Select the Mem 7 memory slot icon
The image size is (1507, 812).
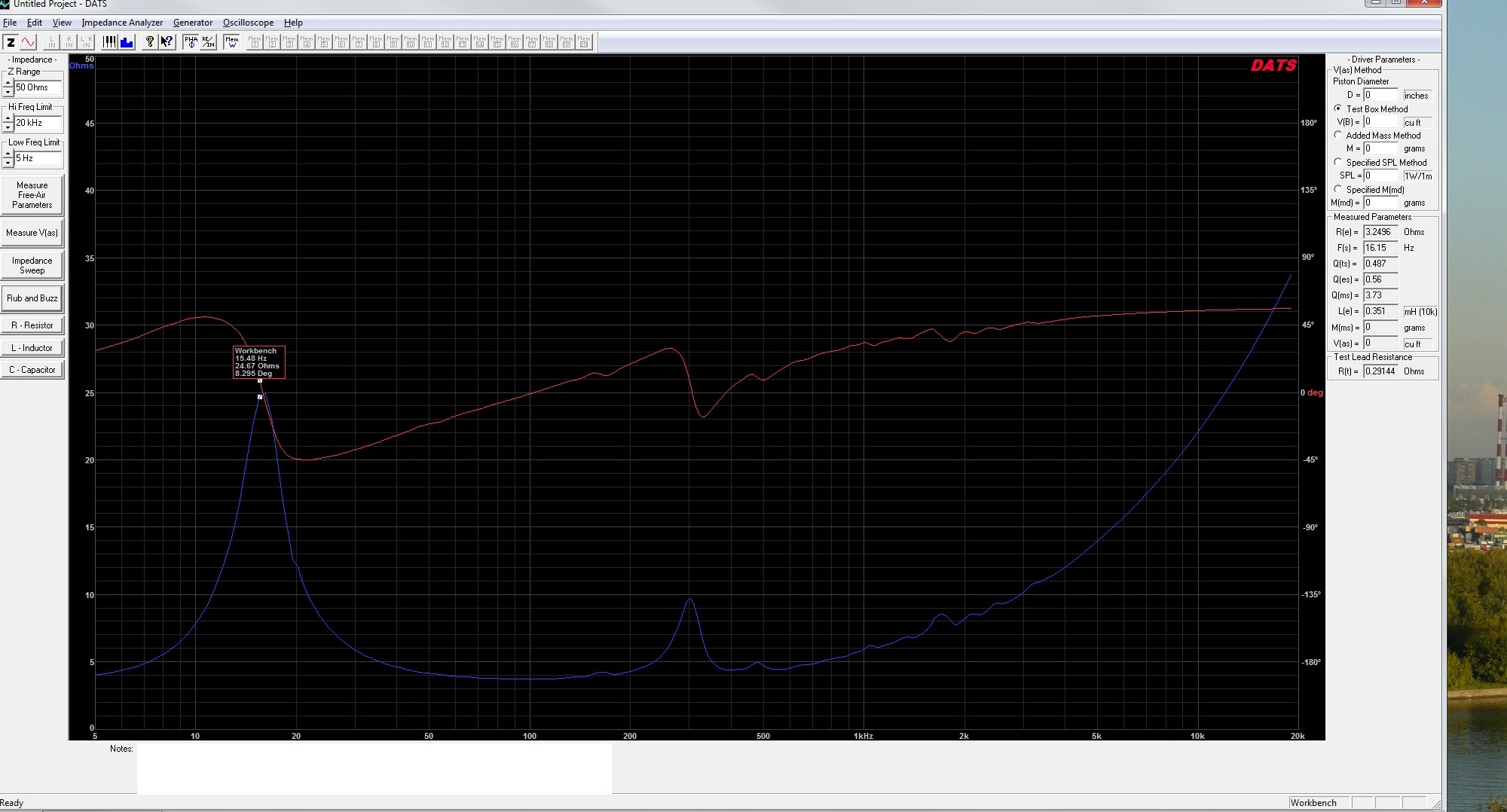pos(359,42)
